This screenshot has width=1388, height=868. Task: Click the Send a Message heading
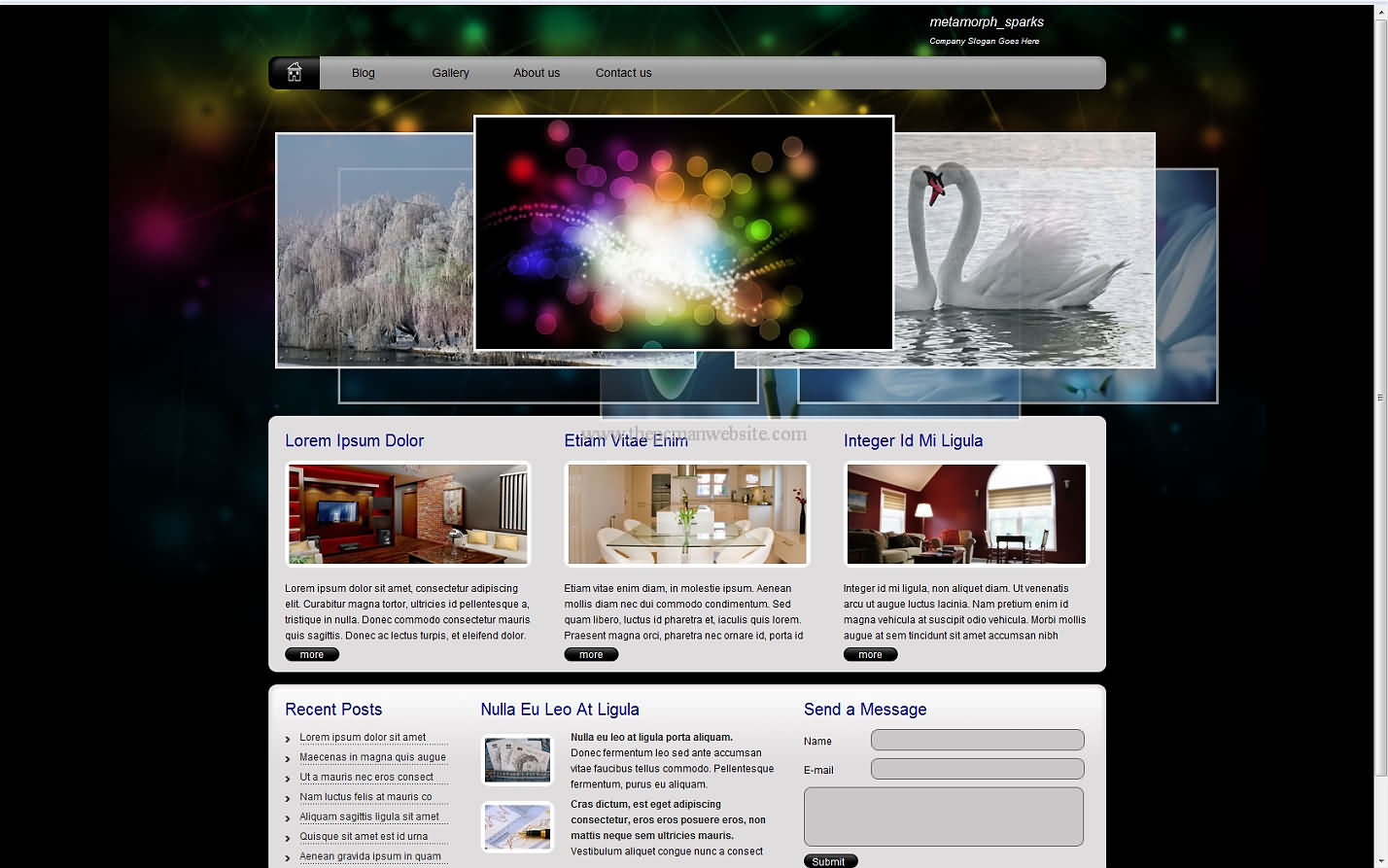click(865, 710)
